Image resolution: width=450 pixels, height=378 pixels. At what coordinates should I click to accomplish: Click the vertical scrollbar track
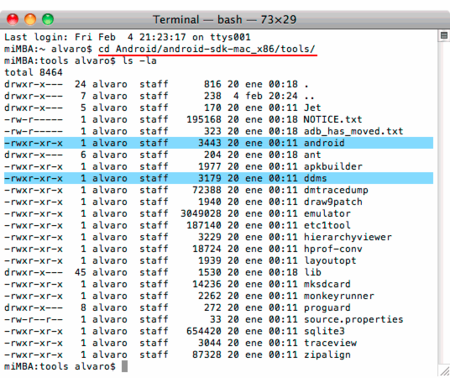[x=444, y=203]
